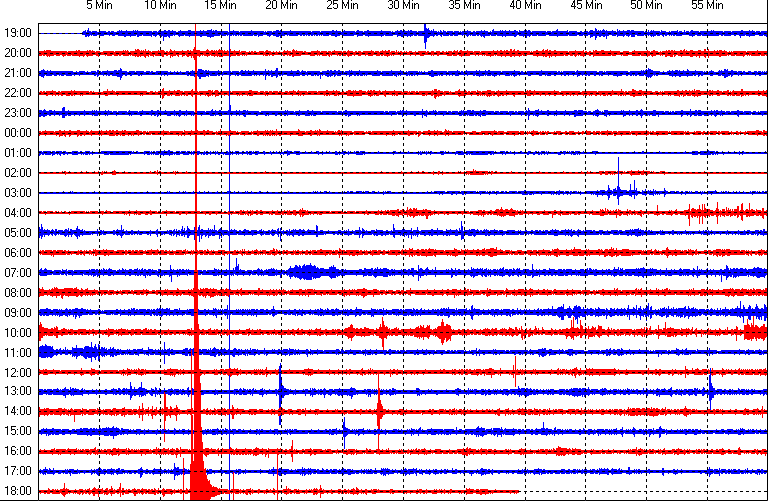Click the 16:00 hour label
This screenshot has width=771, height=504.
[x=18, y=451]
